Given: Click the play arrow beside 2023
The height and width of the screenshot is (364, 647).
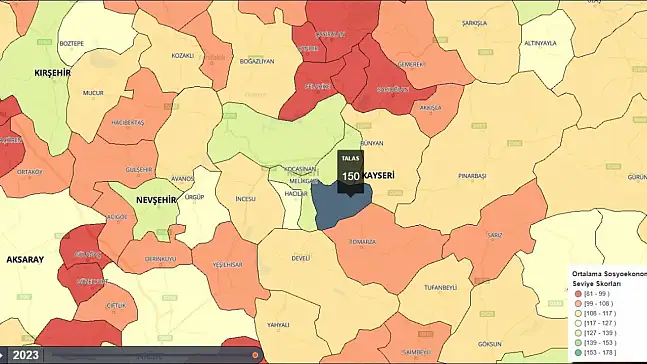Looking at the screenshot, I should pyautogui.click(x=2, y=355).
